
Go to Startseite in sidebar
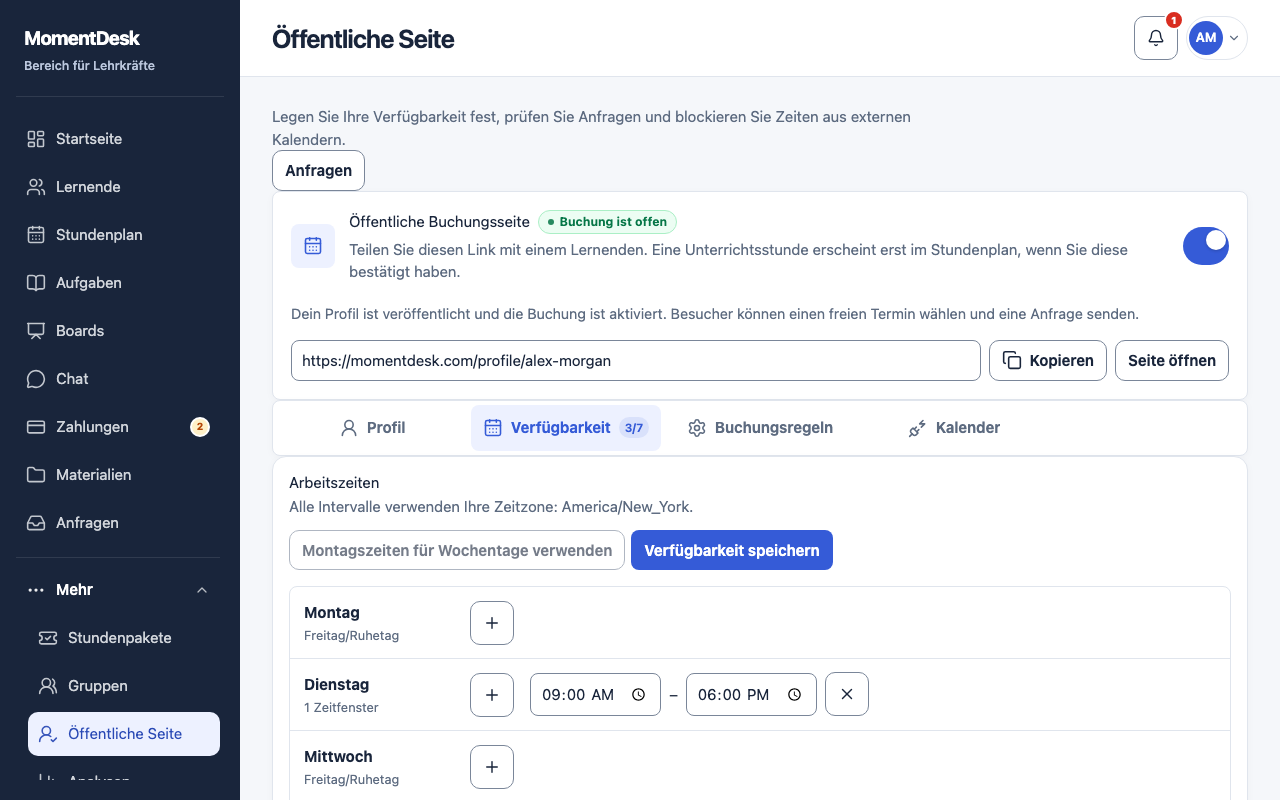[x=120, y=139]
